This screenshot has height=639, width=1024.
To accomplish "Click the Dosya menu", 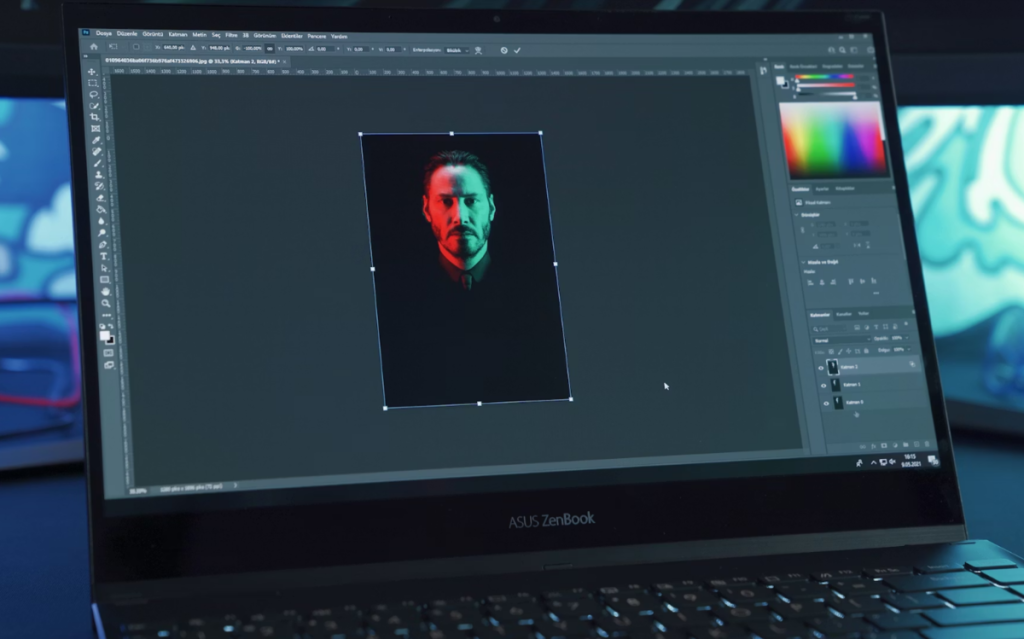I will pyautogui.click(x=106, y=33).
